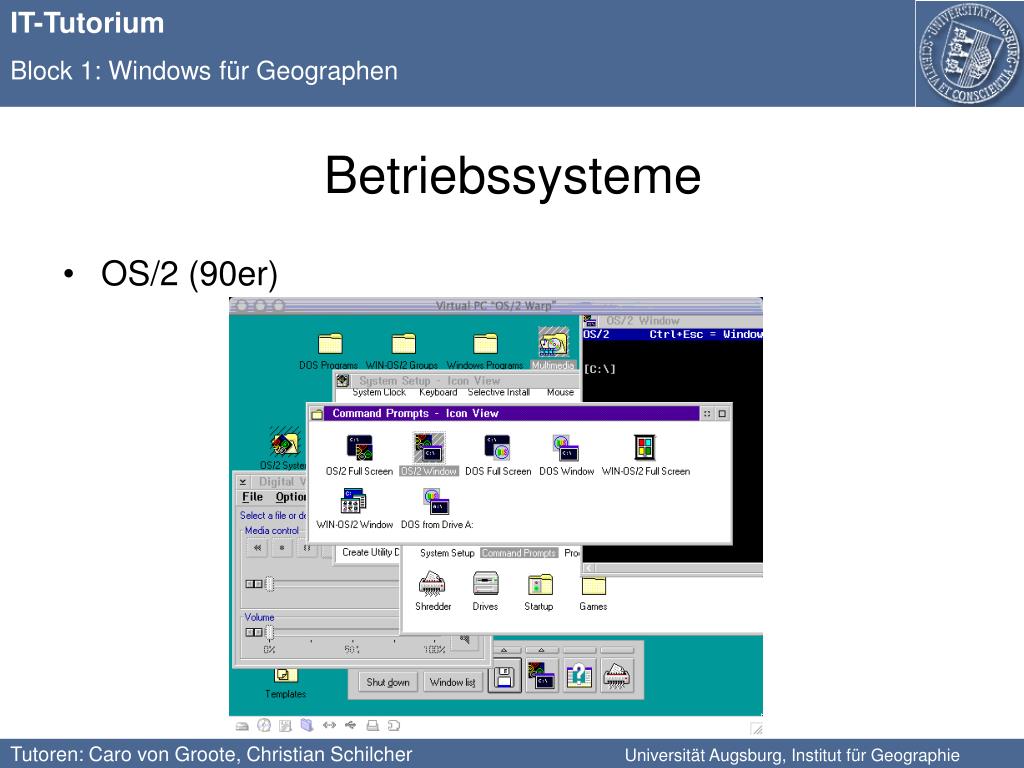Open the Drives icon
Image resolution: width=1024 pixels, height=768 pixels.
(x=486, y=583)
